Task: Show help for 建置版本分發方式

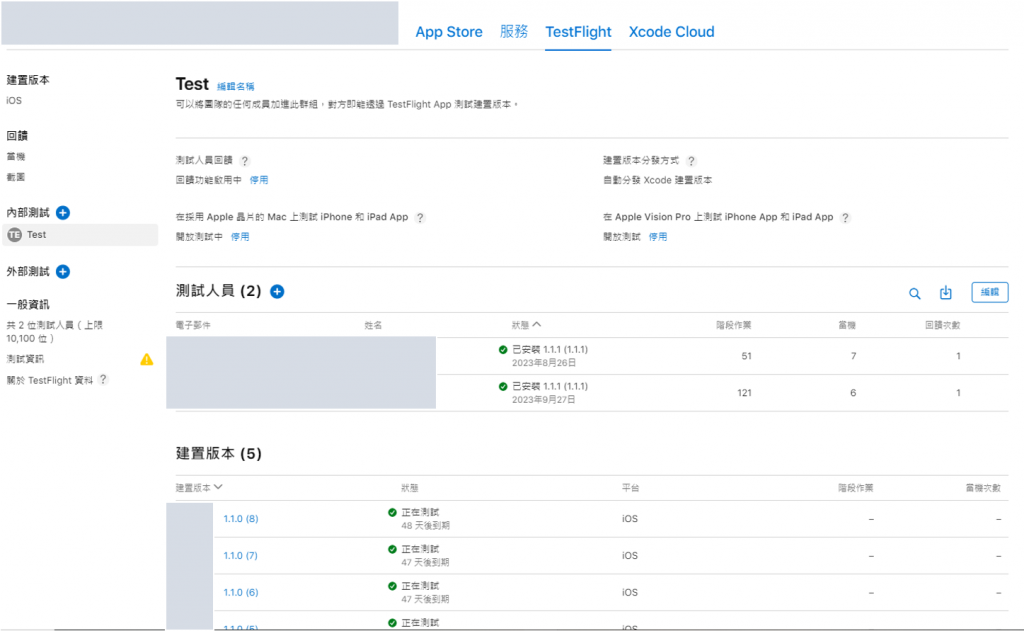Action: click(691, 161)
